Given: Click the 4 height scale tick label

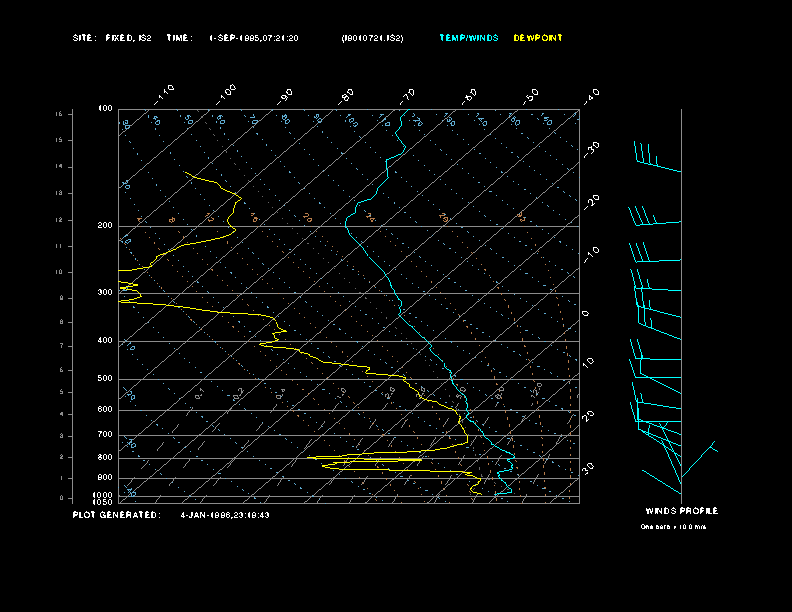Looking at the screenshot, I should 62,415.
